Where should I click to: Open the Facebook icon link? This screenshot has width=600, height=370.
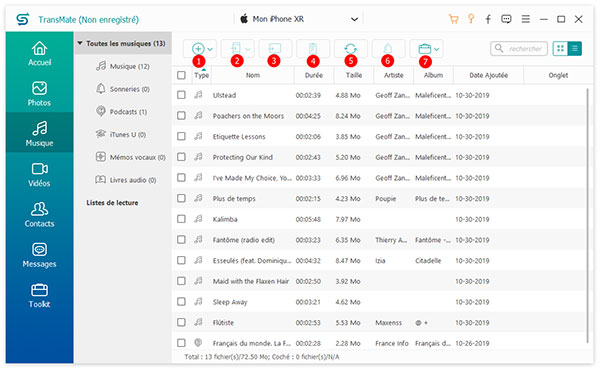488,19
